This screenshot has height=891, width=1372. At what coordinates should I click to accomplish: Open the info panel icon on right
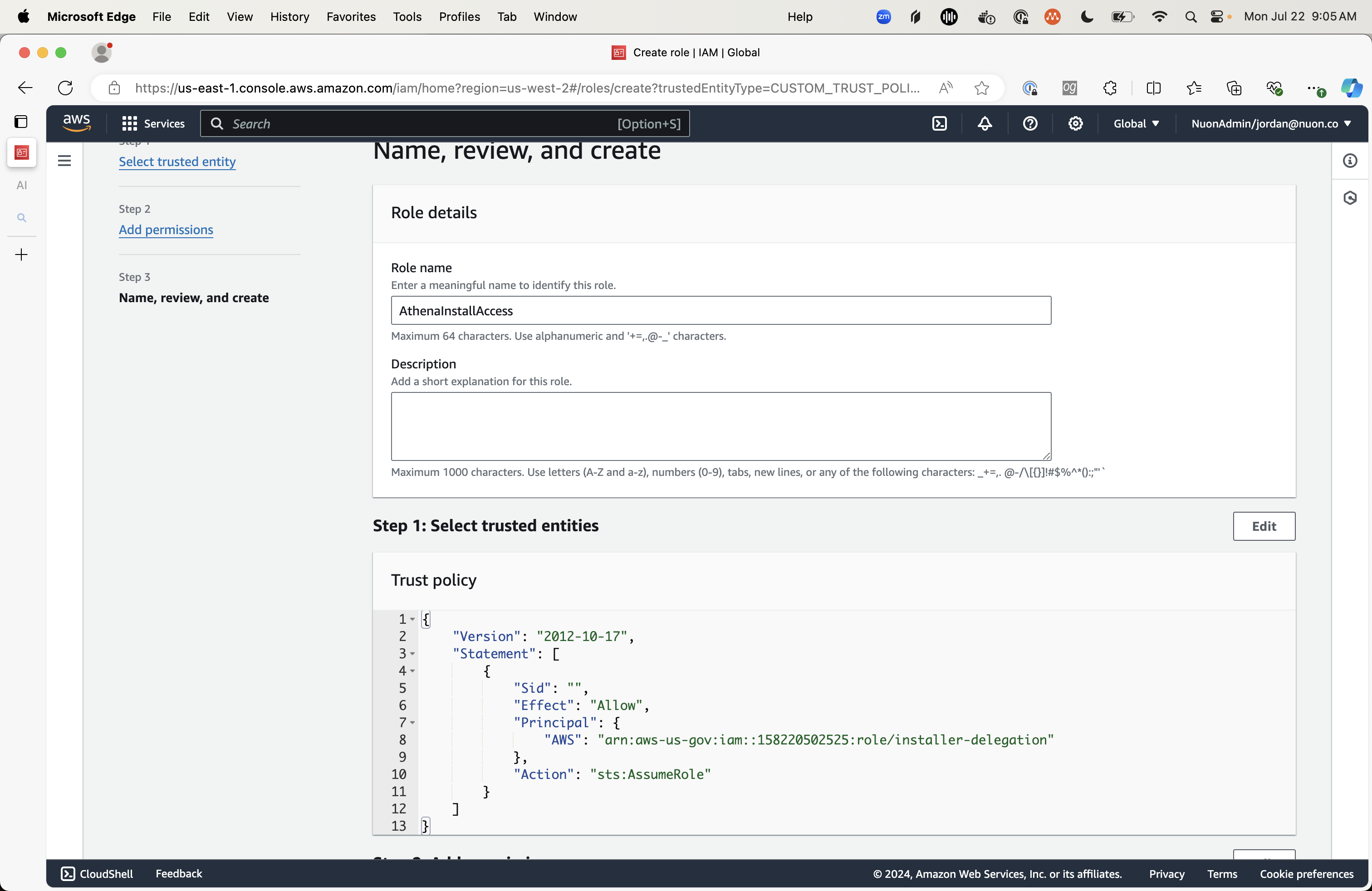(x=1349, y=161)
